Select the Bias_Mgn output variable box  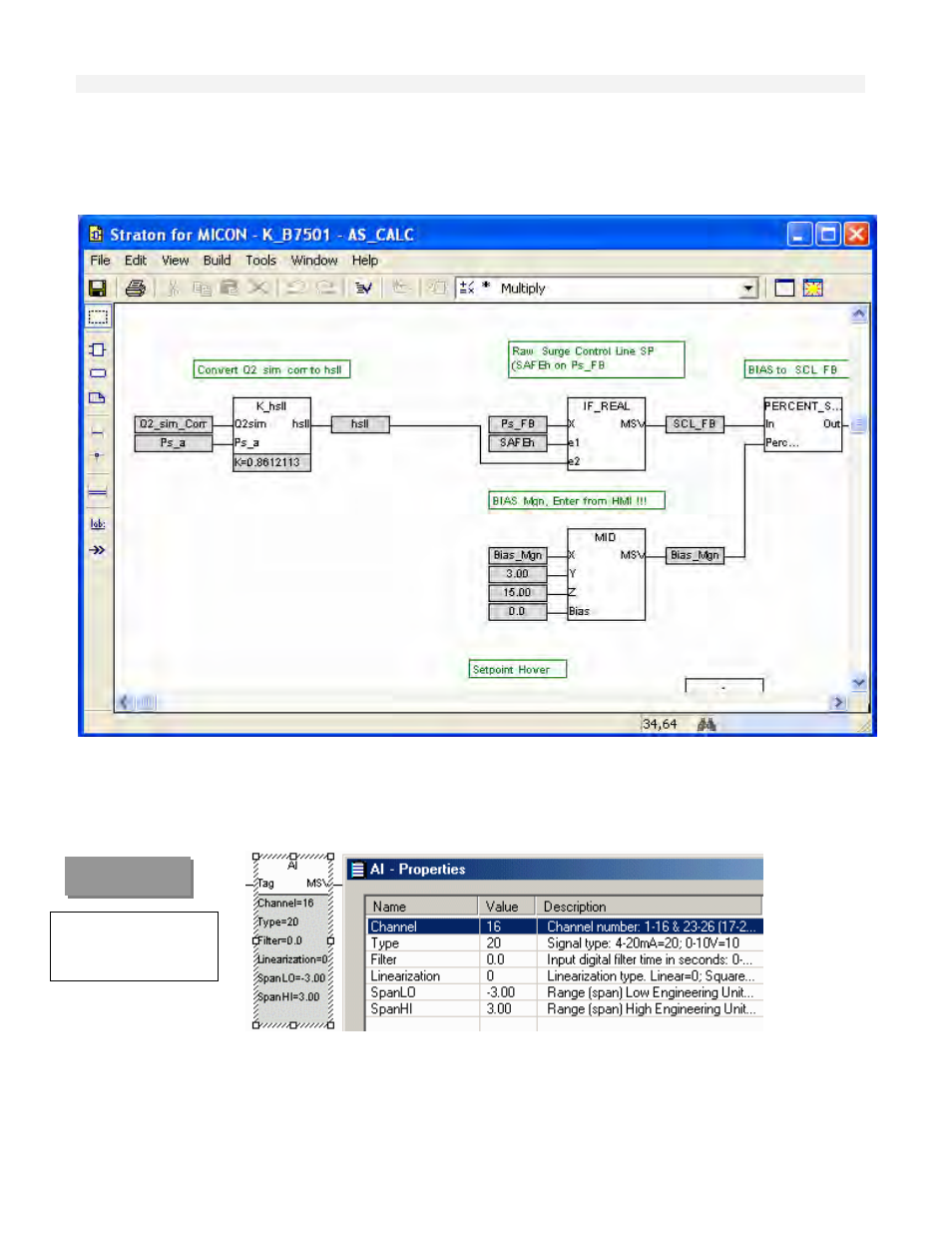point(695,555)
